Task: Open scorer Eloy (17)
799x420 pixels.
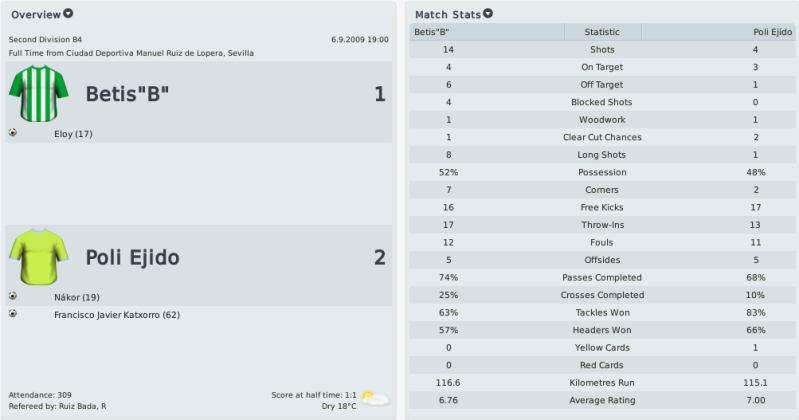Action: pyautogui.click(x=73, y=134)
